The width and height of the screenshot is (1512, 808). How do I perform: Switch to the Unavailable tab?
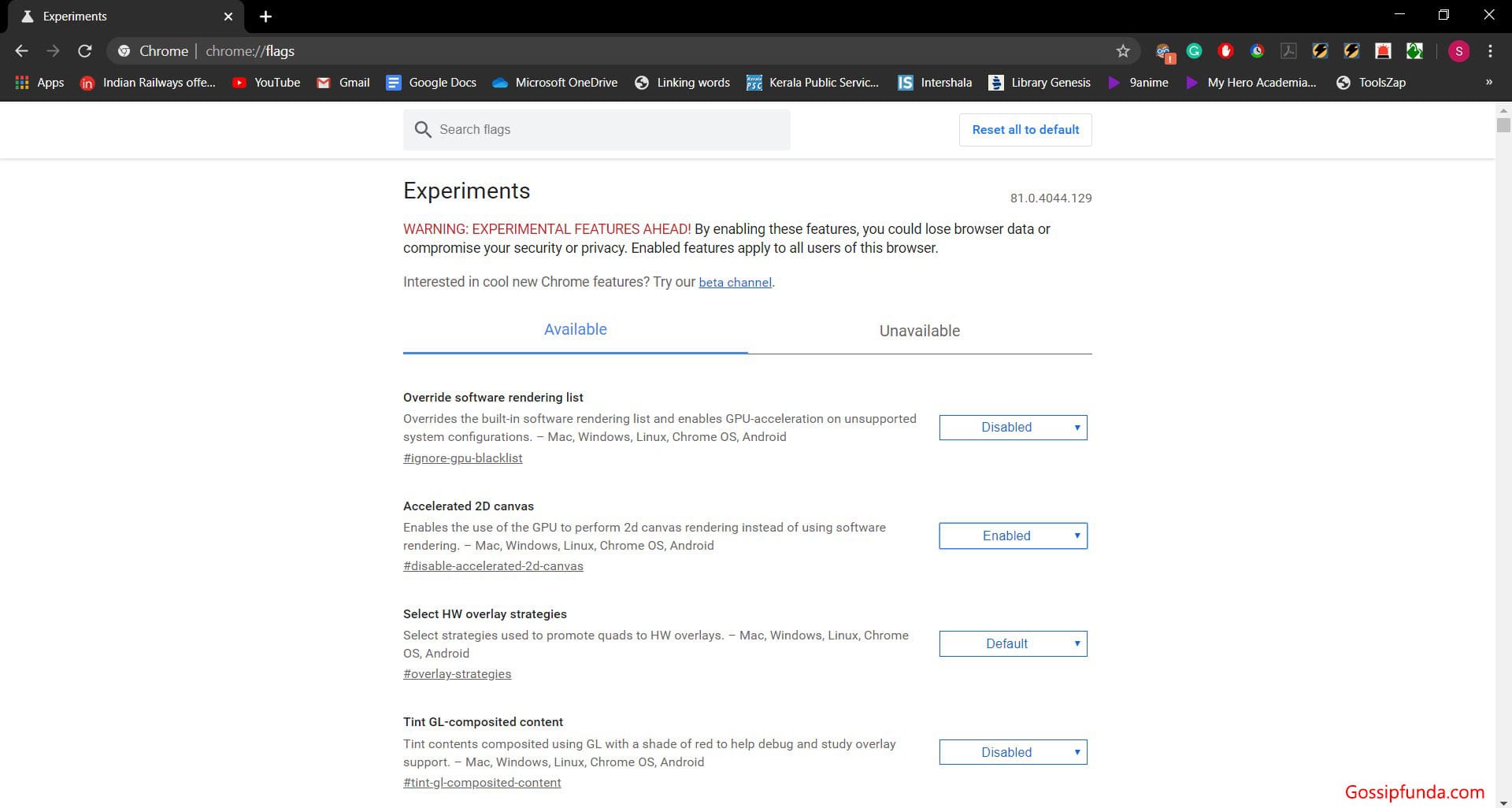click(x=919, y=331)
